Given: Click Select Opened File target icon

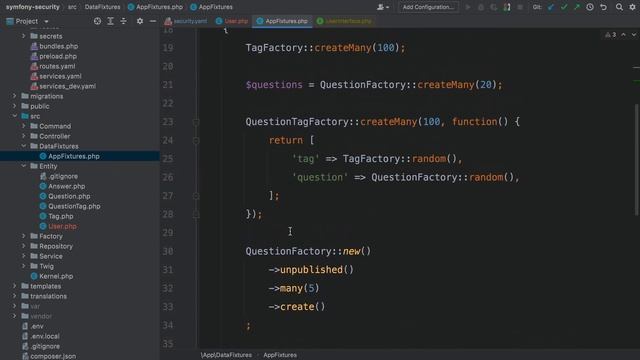Looking at the screenshot, I should click(97, 21).
